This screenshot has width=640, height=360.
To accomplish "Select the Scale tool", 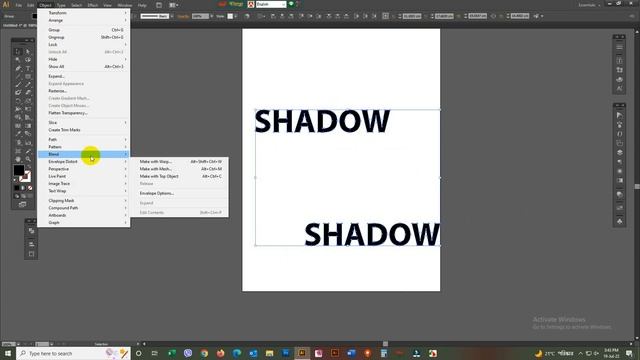I will pos(28,101).
